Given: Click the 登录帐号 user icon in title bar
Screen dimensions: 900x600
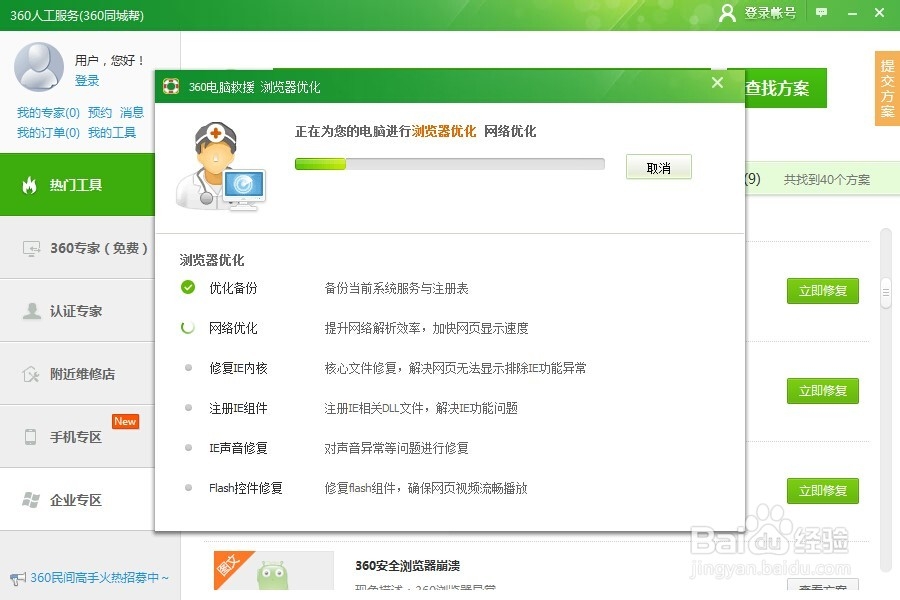Looking at the screenshot, I should tap(727, 13).
